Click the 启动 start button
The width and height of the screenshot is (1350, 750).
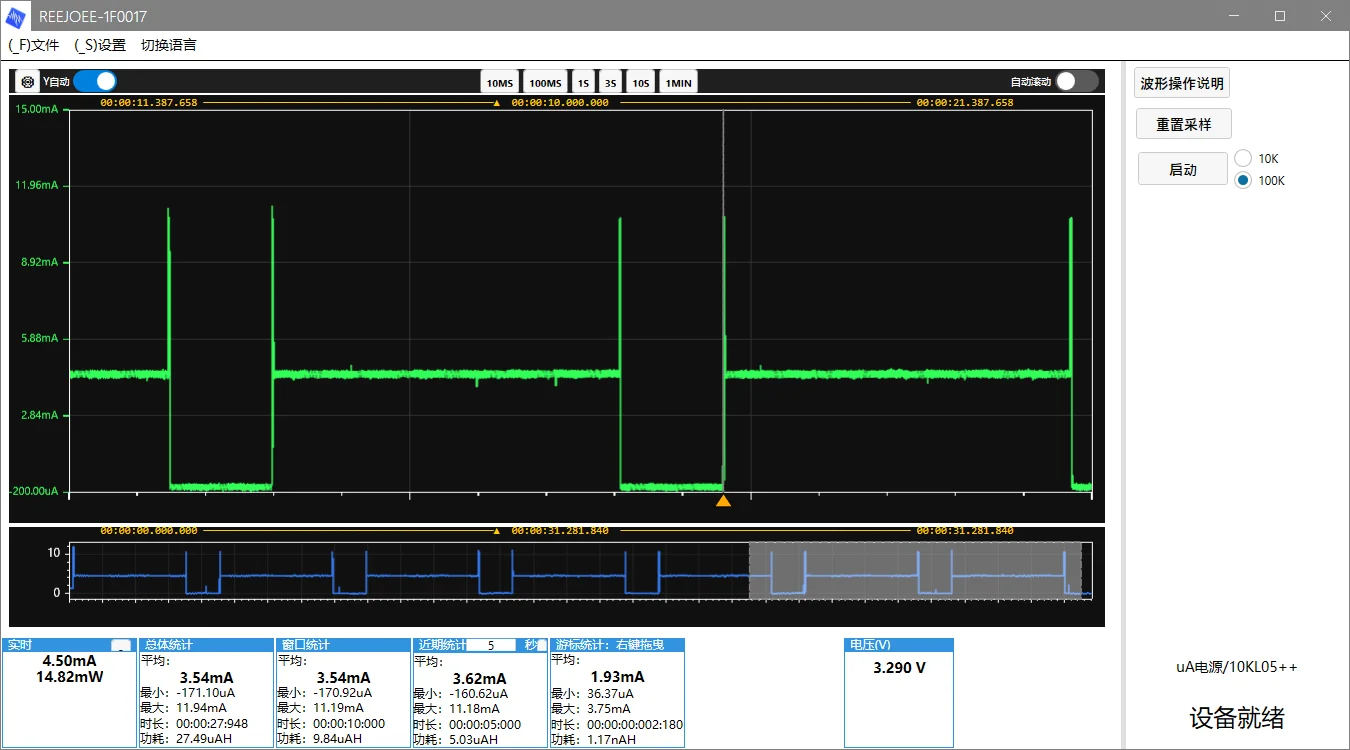tap(1183, 169)
